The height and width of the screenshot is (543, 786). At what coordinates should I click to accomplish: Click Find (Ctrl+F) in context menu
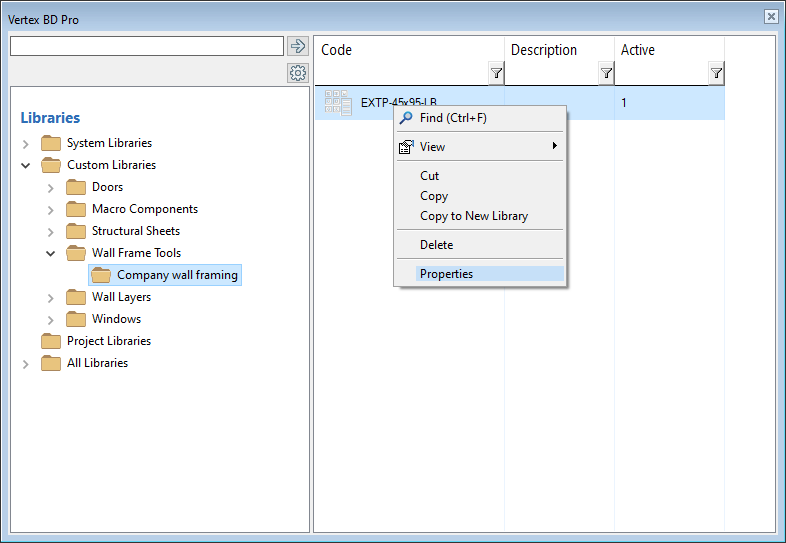pos(453,118)
